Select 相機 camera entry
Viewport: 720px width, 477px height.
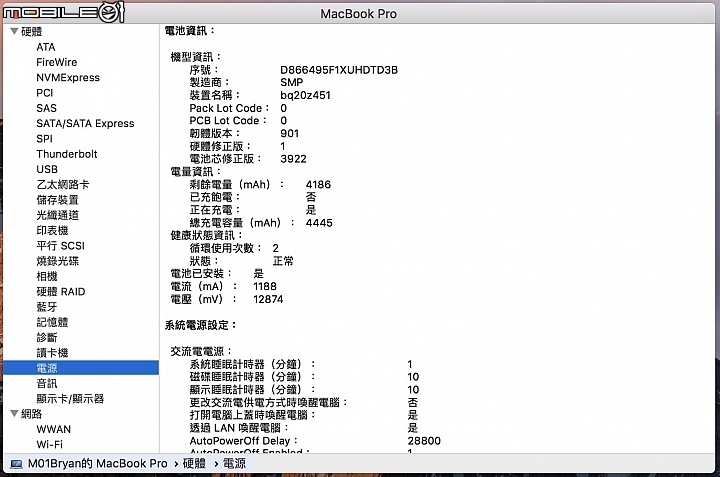click(47, 276)
